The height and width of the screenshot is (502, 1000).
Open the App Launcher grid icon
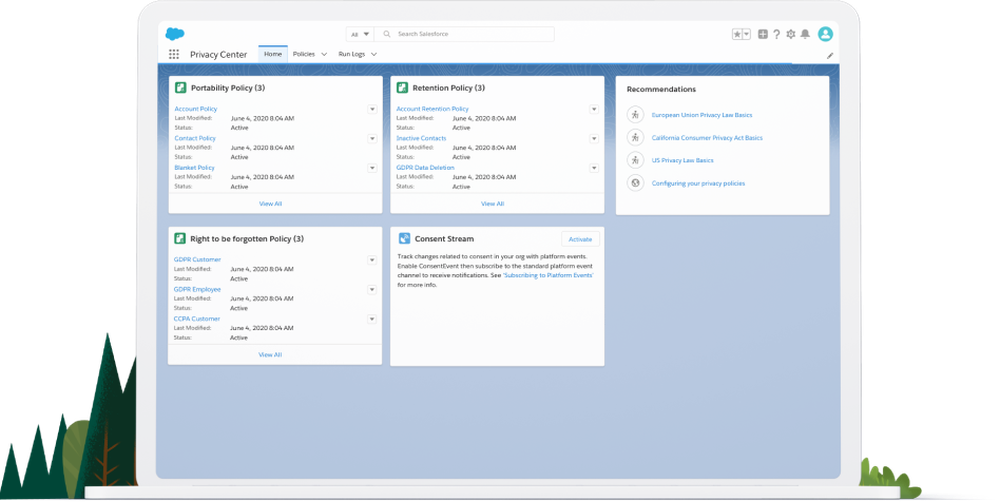click(x=173, y=54)
